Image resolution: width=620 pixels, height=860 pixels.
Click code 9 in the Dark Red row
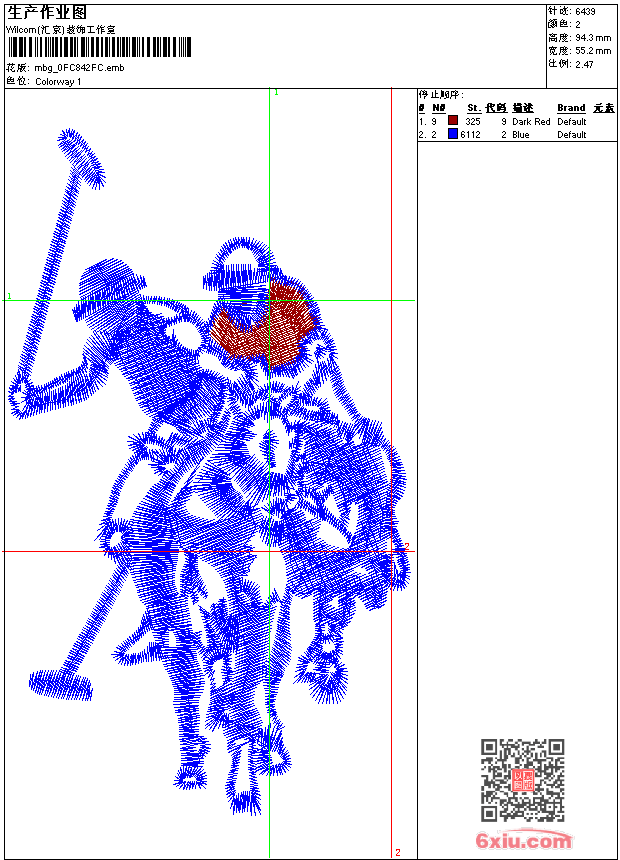(x=504, y=121)
